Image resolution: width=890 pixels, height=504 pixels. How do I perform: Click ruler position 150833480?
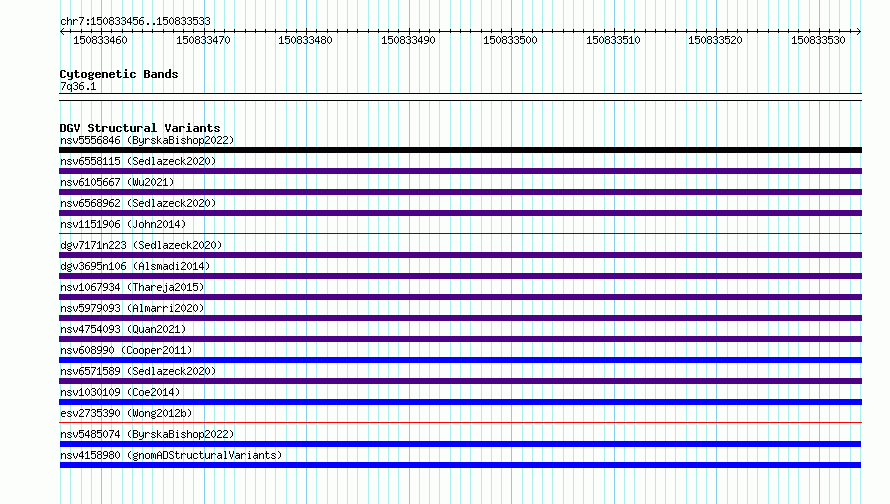pos(305,40)
